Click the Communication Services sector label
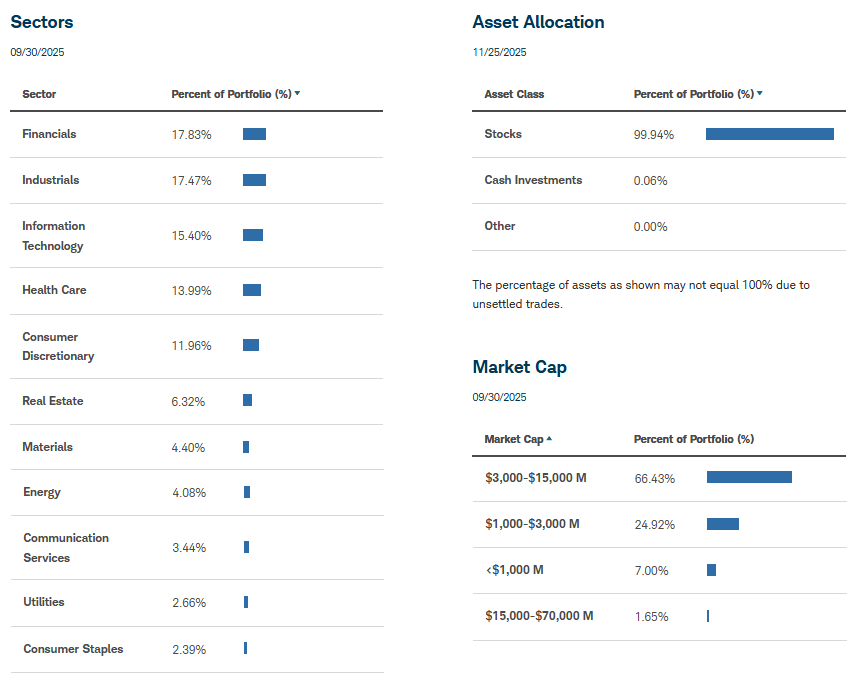 coord(66,547)
